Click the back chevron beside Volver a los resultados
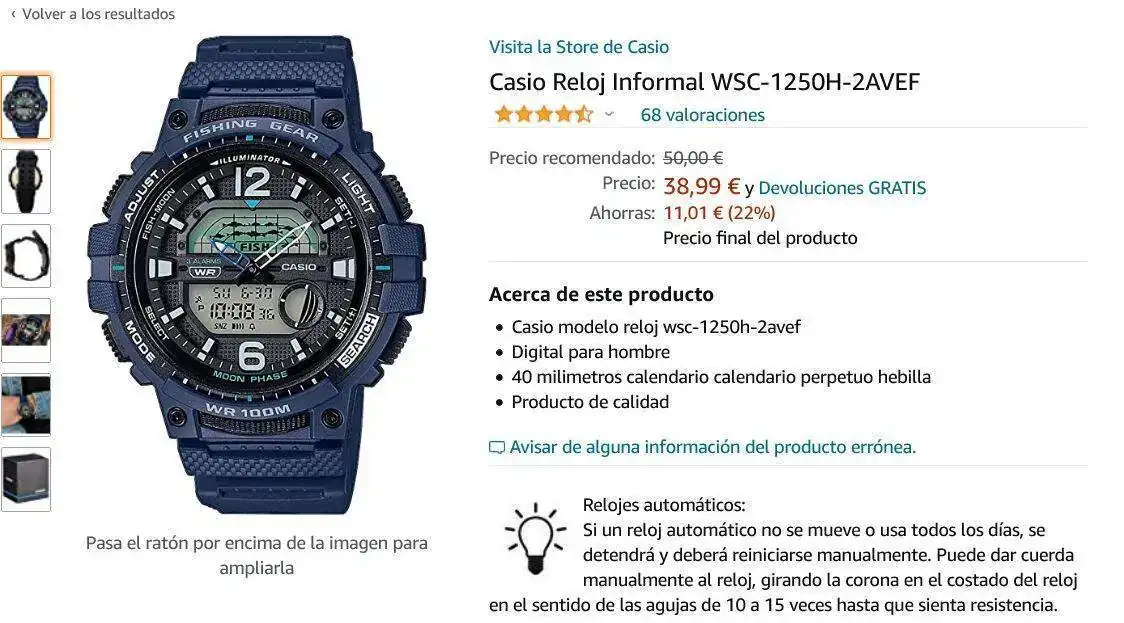Viewport: 1124px width, 623px height. 13,14
